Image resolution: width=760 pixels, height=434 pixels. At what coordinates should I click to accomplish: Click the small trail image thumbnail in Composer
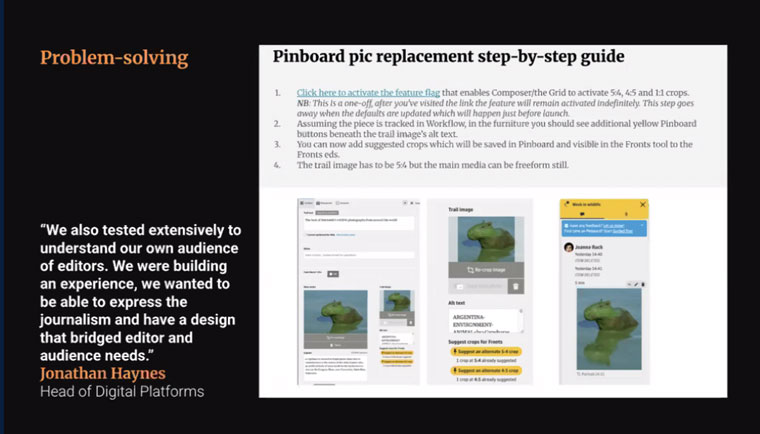point(396,300)
